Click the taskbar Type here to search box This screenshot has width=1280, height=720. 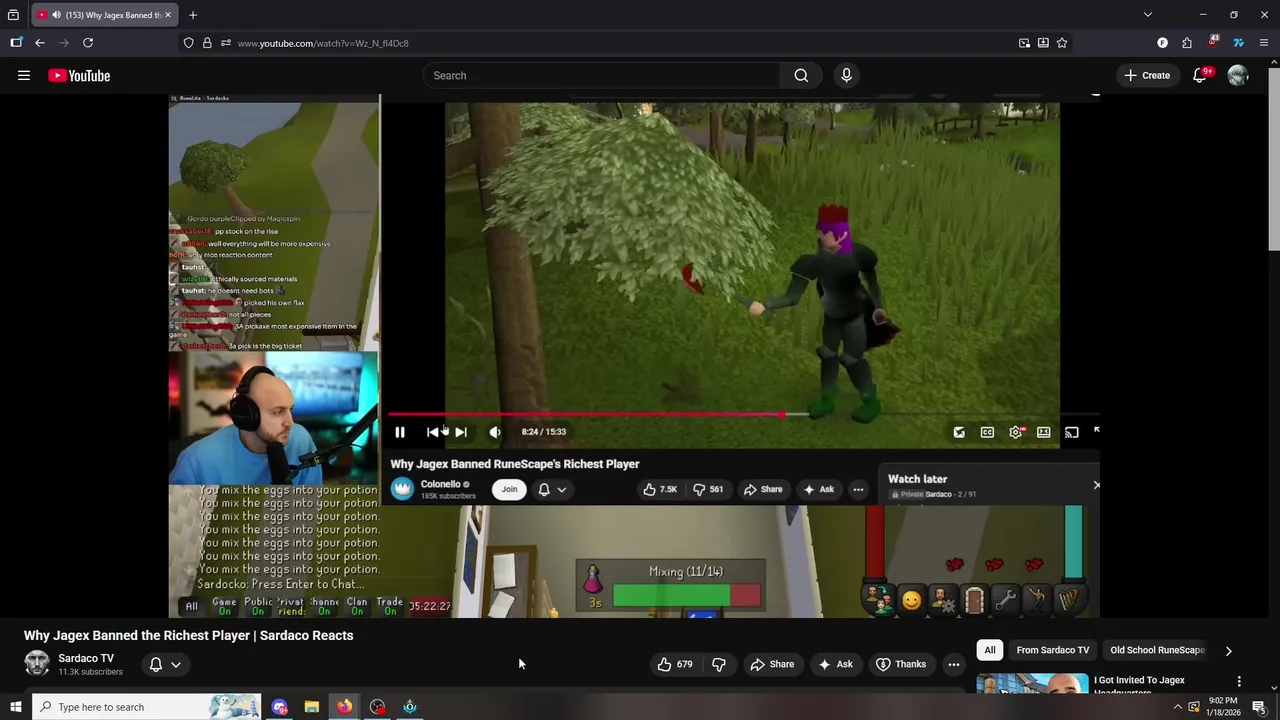click(x=146, y=707)
